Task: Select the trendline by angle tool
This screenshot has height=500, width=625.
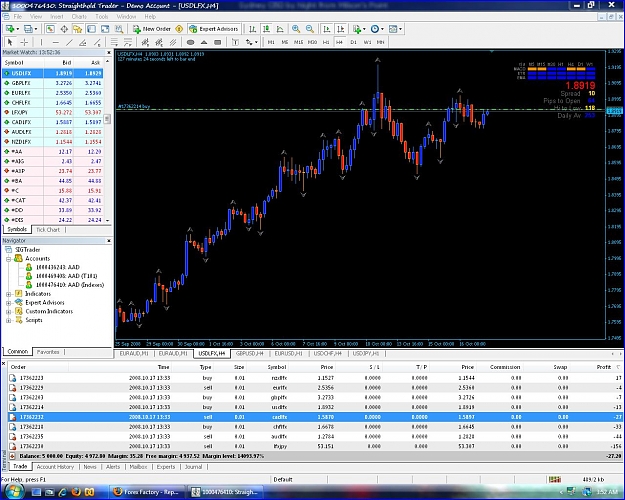Action: (83, 42)
